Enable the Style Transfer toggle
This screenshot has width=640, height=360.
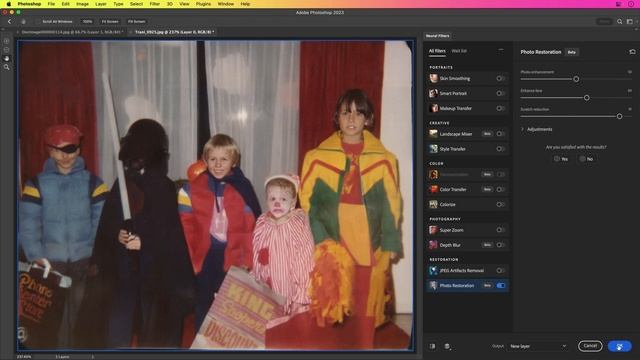click(501, 149)
